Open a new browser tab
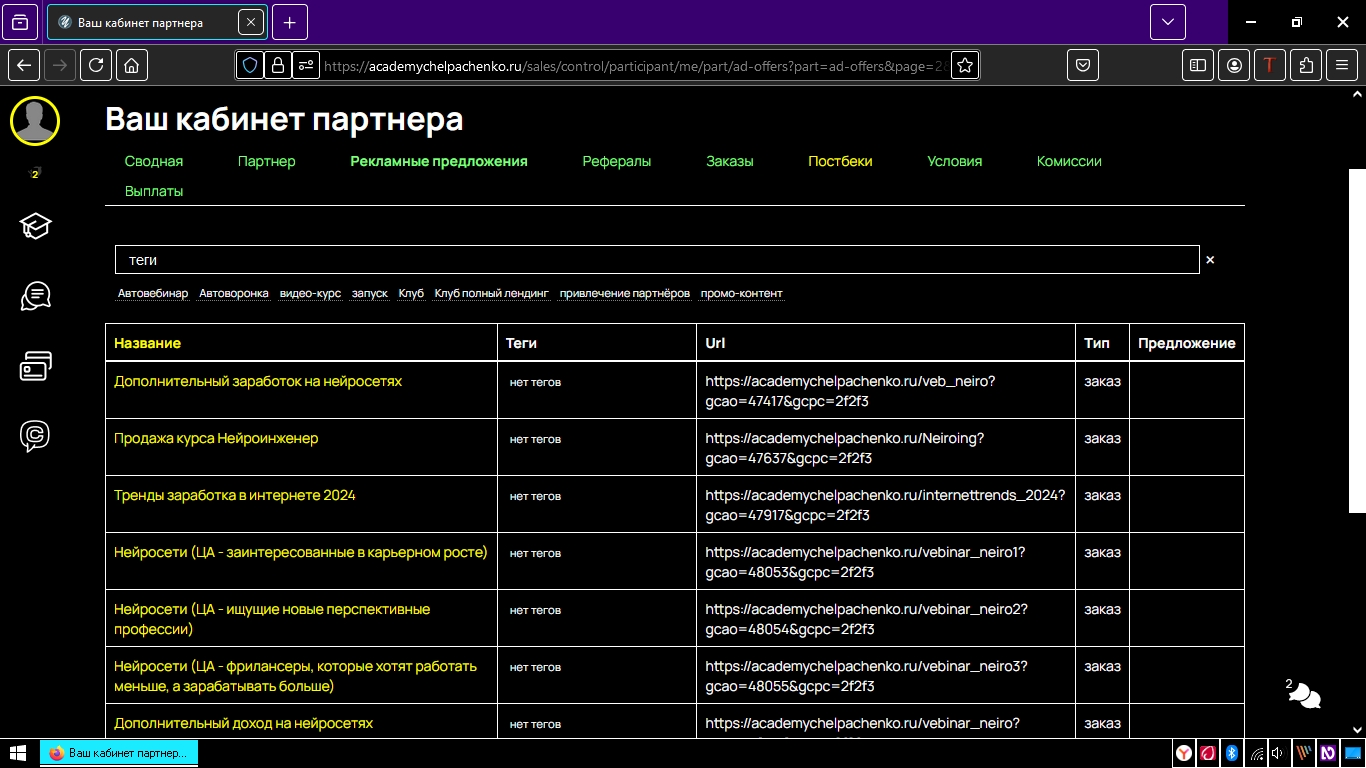This screenshot has width=1366, height=768. tap(290, 22)
